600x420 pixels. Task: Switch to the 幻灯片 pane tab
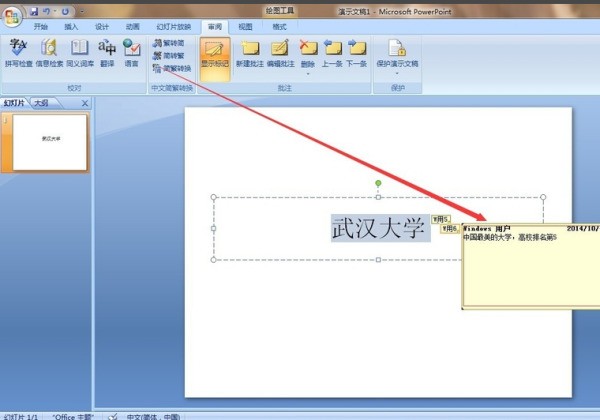(x=14, y=103)
